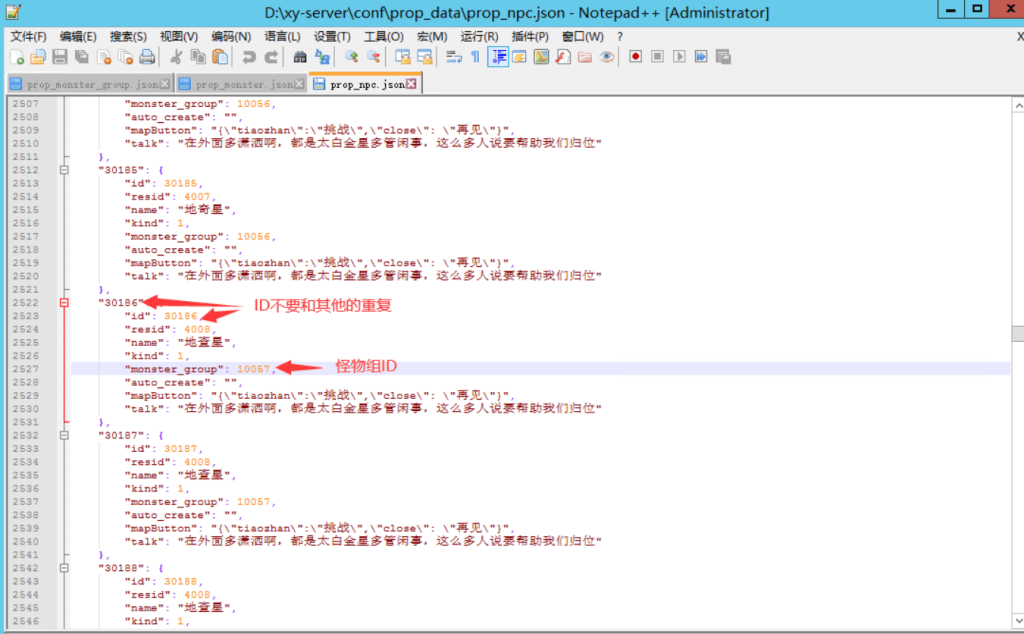Close the prop_monster_group.json tab
This screenshot has height=634, width=1024.
(x=165, y=85)
